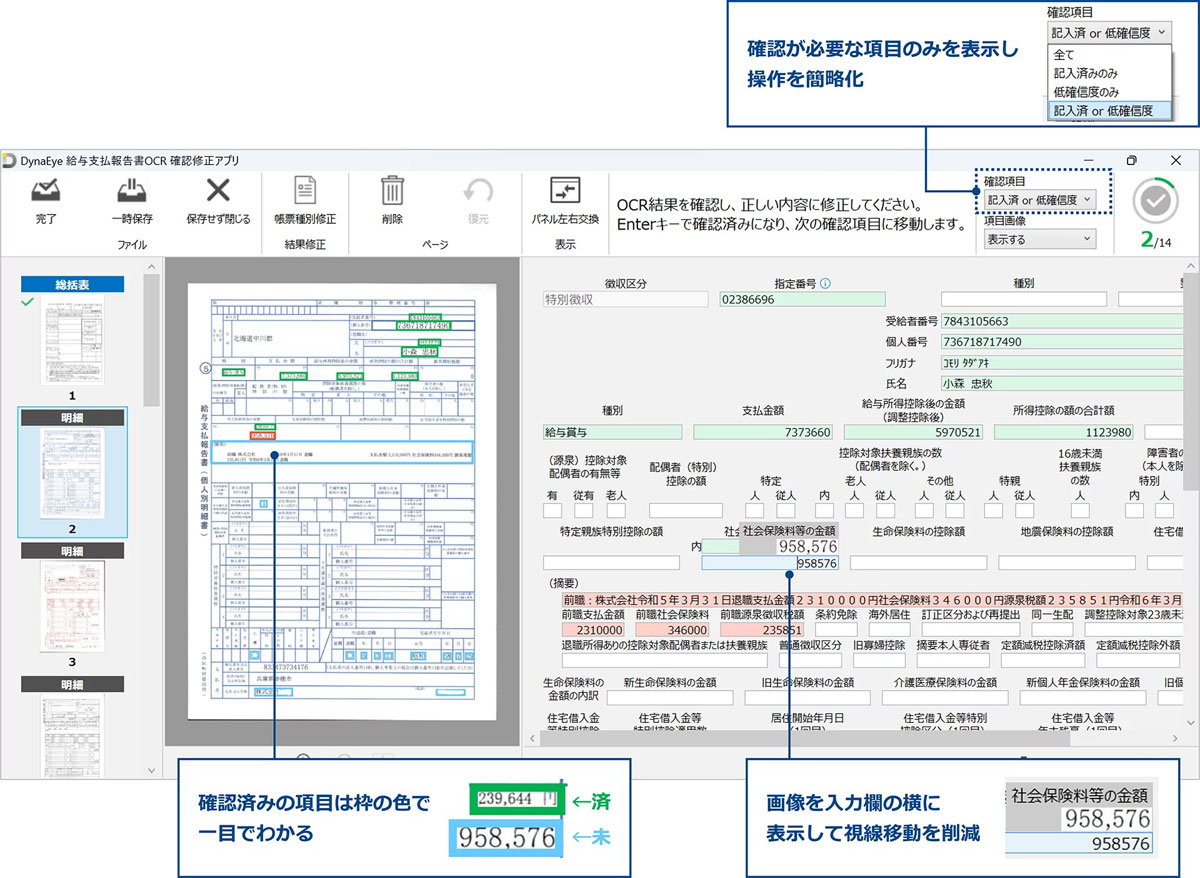
Task: Click 前職支払金額 field 2310000
Action: [594, 630]
